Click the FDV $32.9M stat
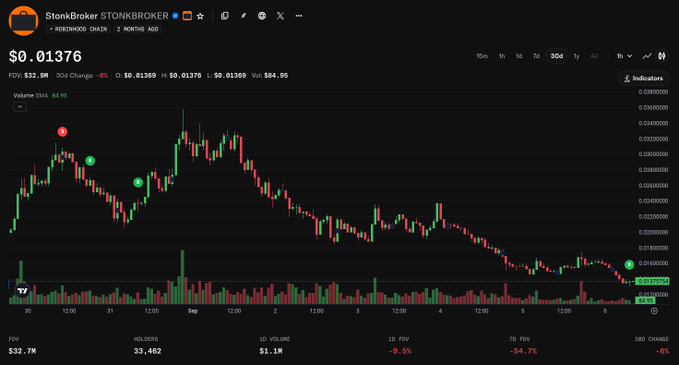The image size is (679, 365). 29,75
